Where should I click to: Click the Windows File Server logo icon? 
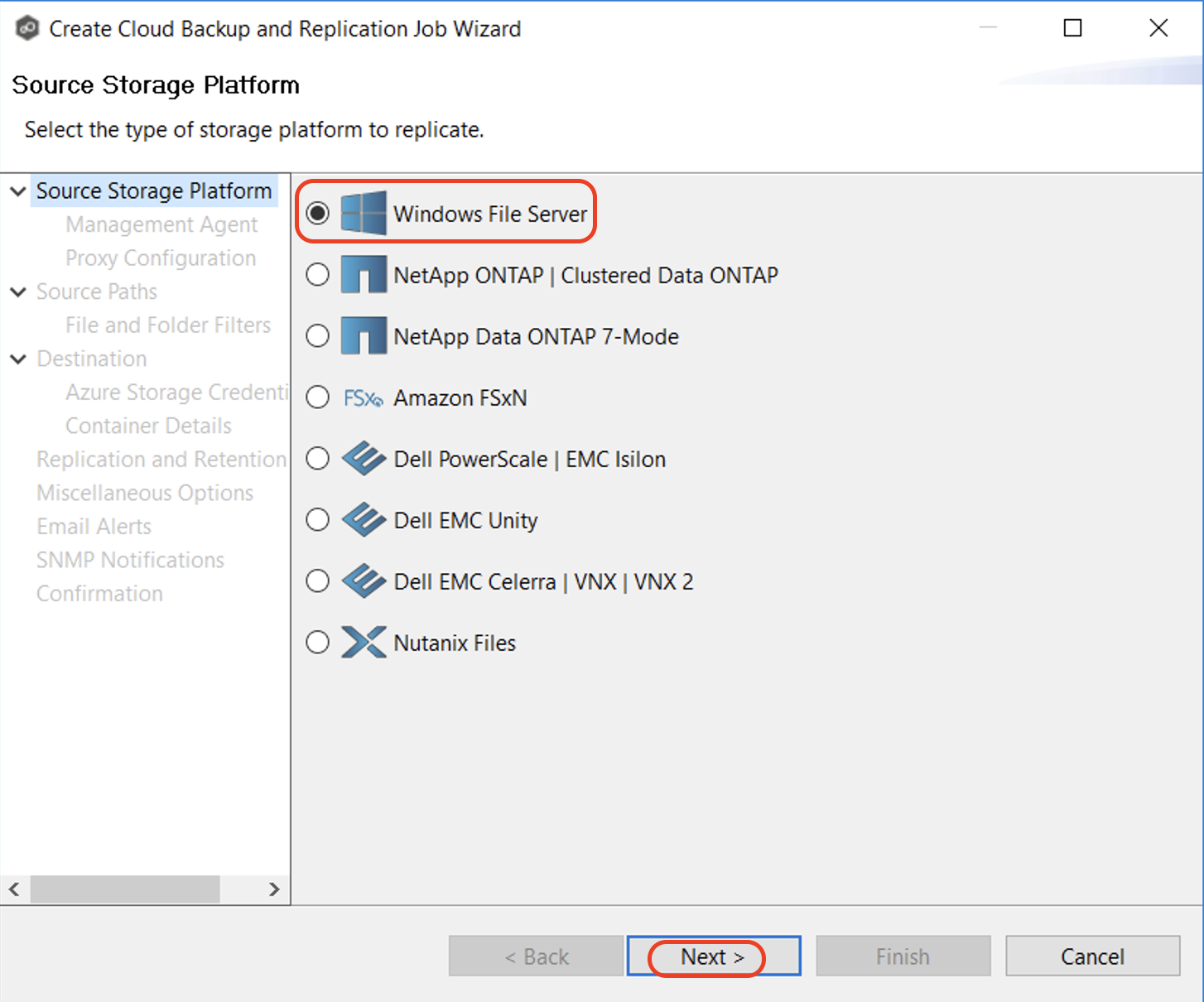point(364,213)
